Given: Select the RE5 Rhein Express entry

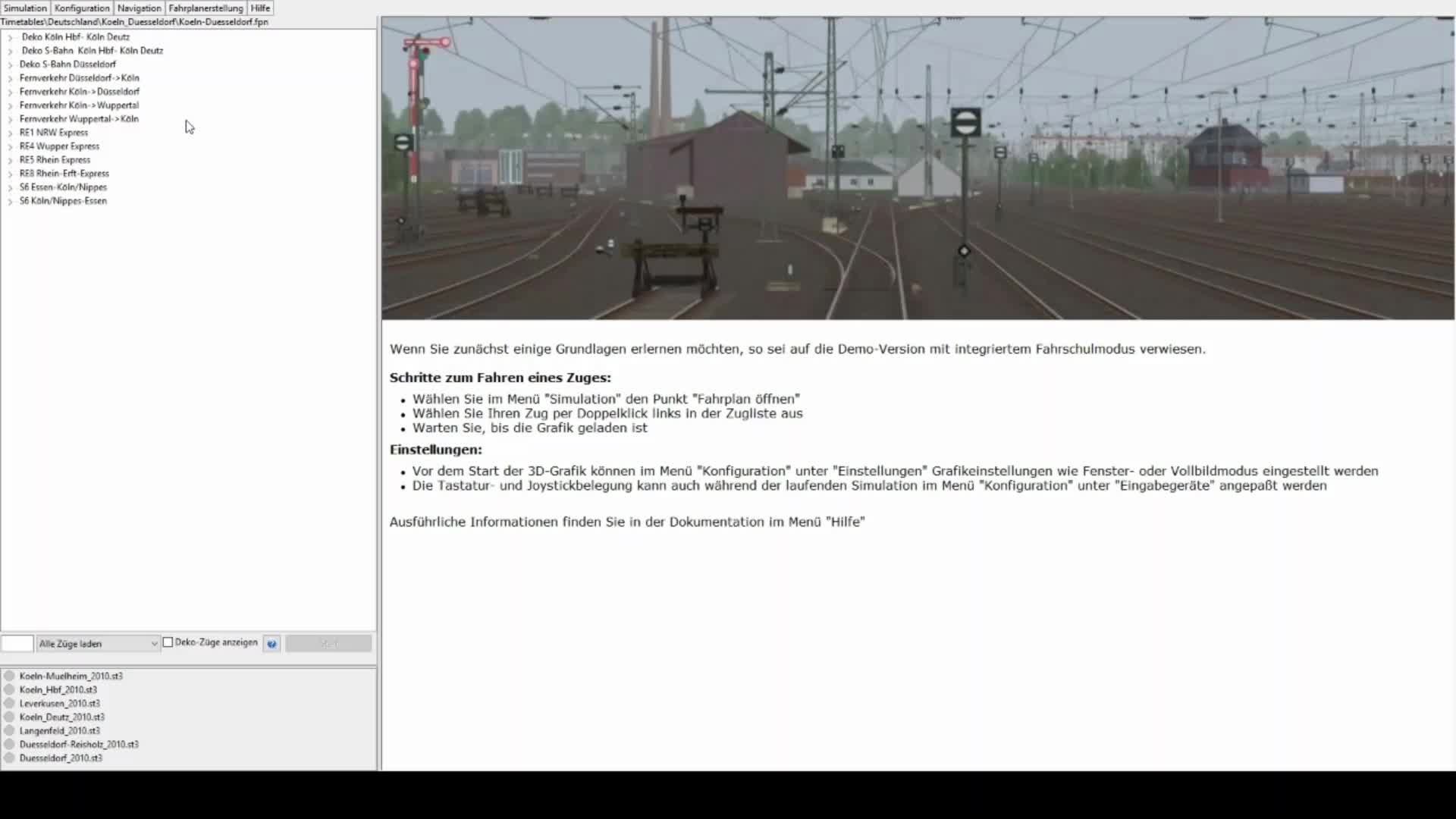Looking at the screenshot, I should pos(55,160).
